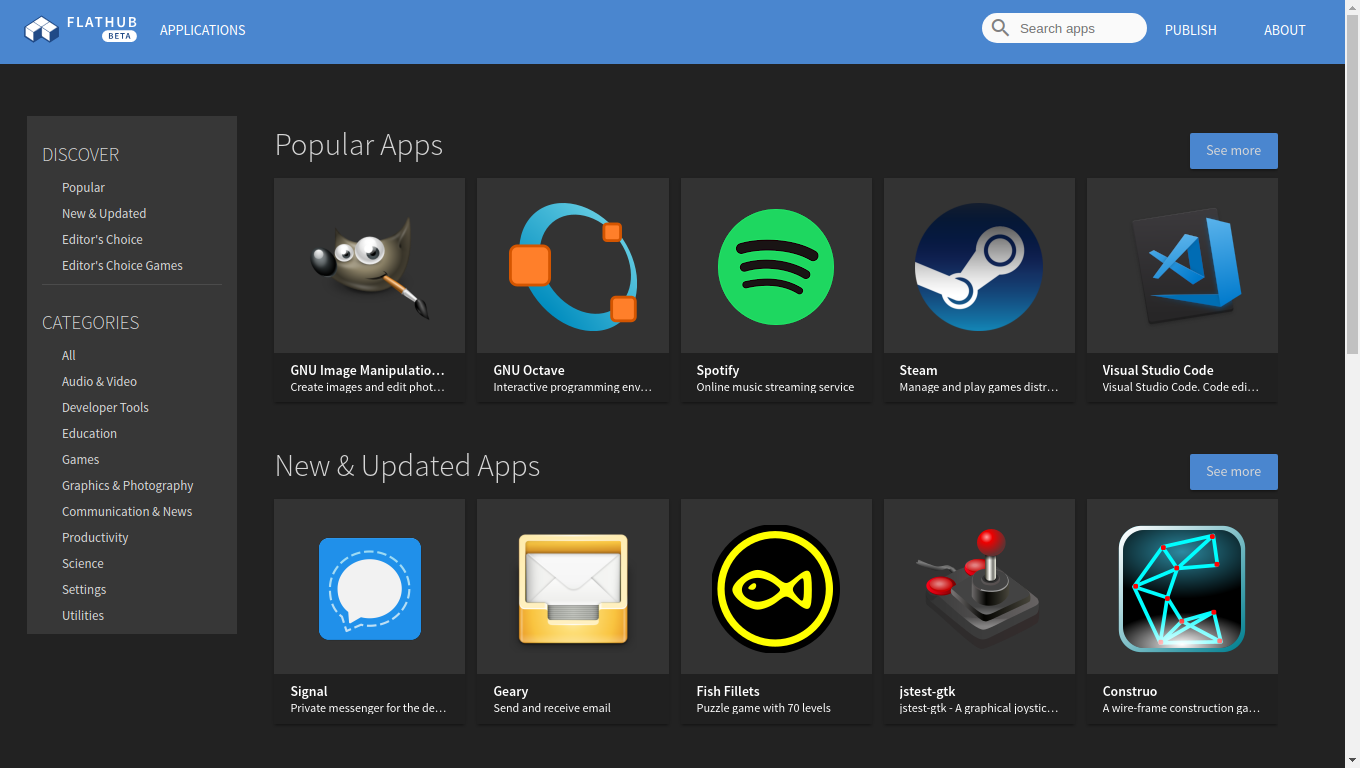
Task: Select Editor's Choice Games in sidebar
Action: coord(122,265)
